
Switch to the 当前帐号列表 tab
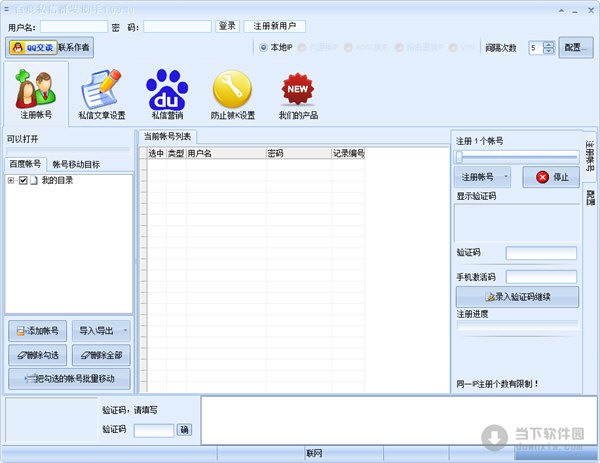click(x=167, y=137)
